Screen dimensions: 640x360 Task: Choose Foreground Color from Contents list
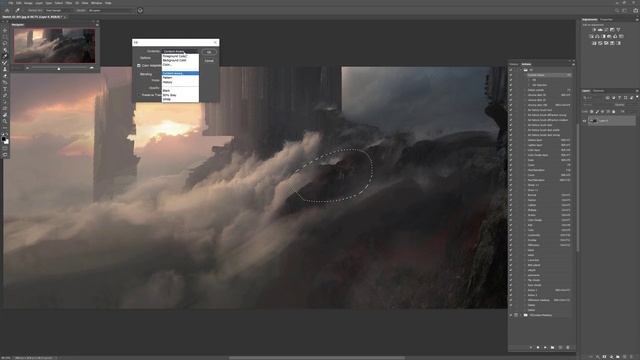pyautogui.click(x=180, y=56)
